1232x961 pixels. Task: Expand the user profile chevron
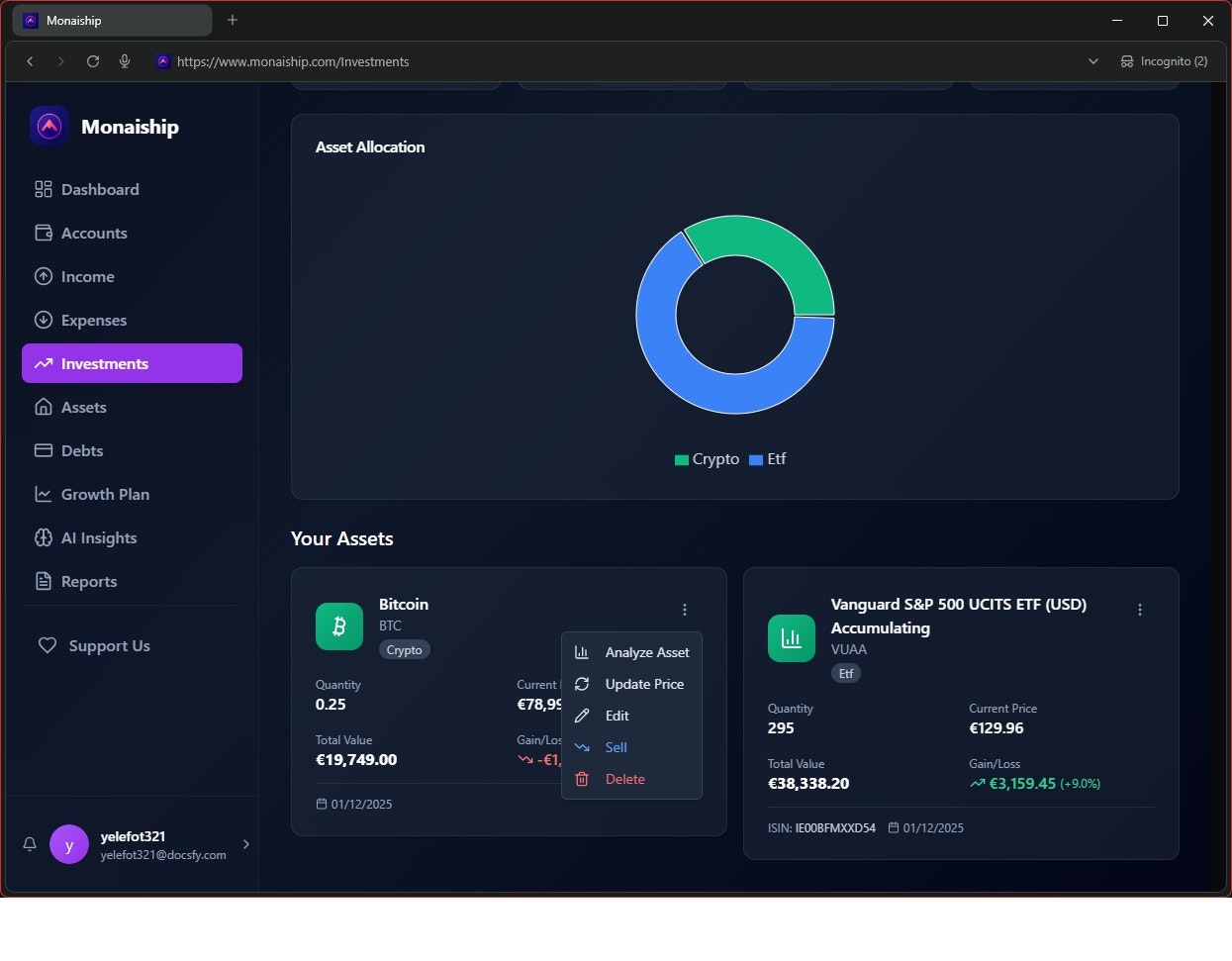[x=246, y=844]
